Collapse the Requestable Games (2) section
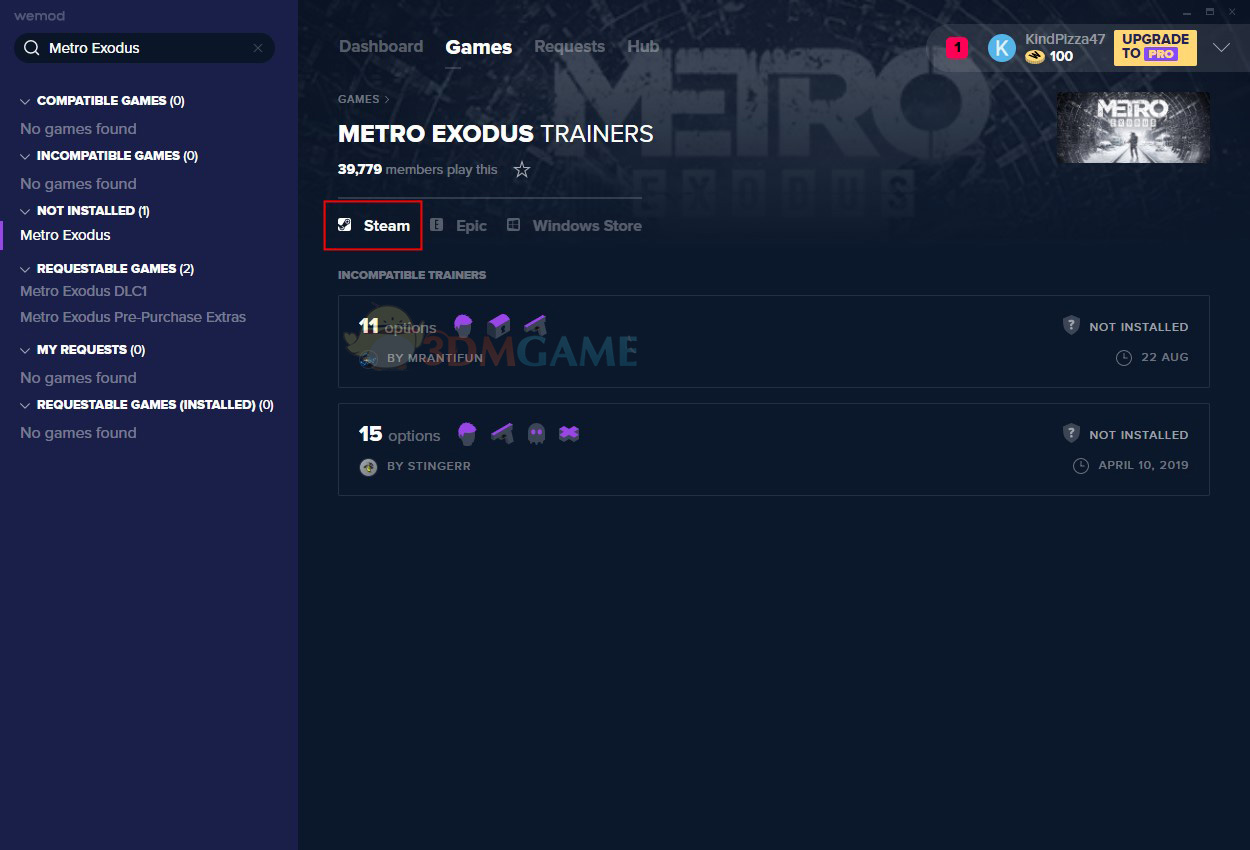 25,269
